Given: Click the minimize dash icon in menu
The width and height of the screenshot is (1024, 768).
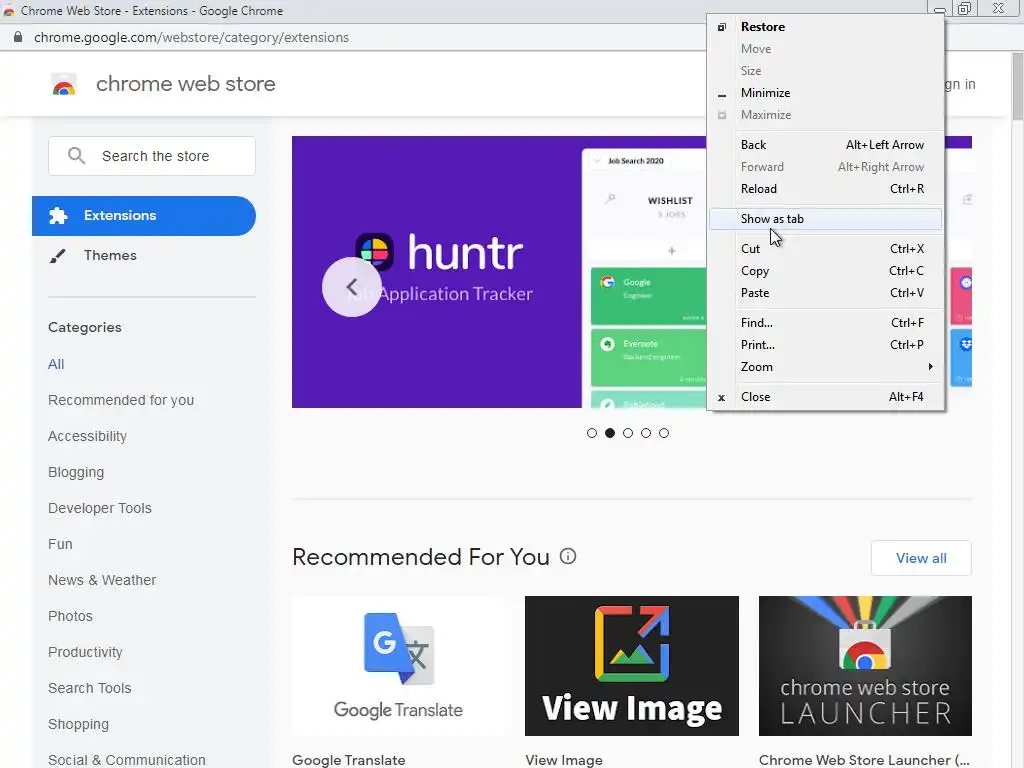Looking at the screenshot, I should (x=722, y=95).
